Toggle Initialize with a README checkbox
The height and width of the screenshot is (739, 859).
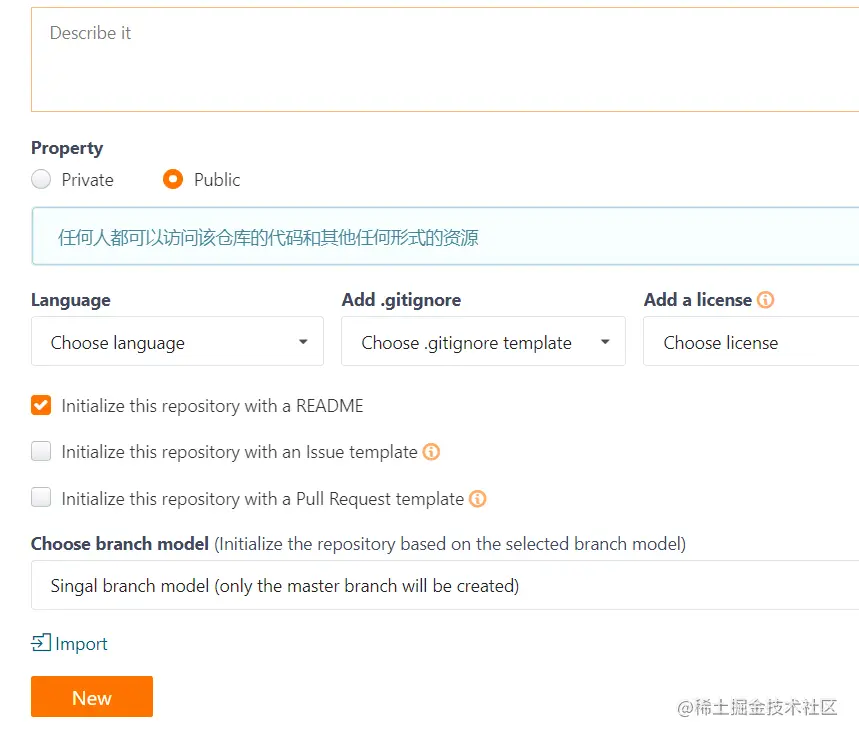[41, 405]
